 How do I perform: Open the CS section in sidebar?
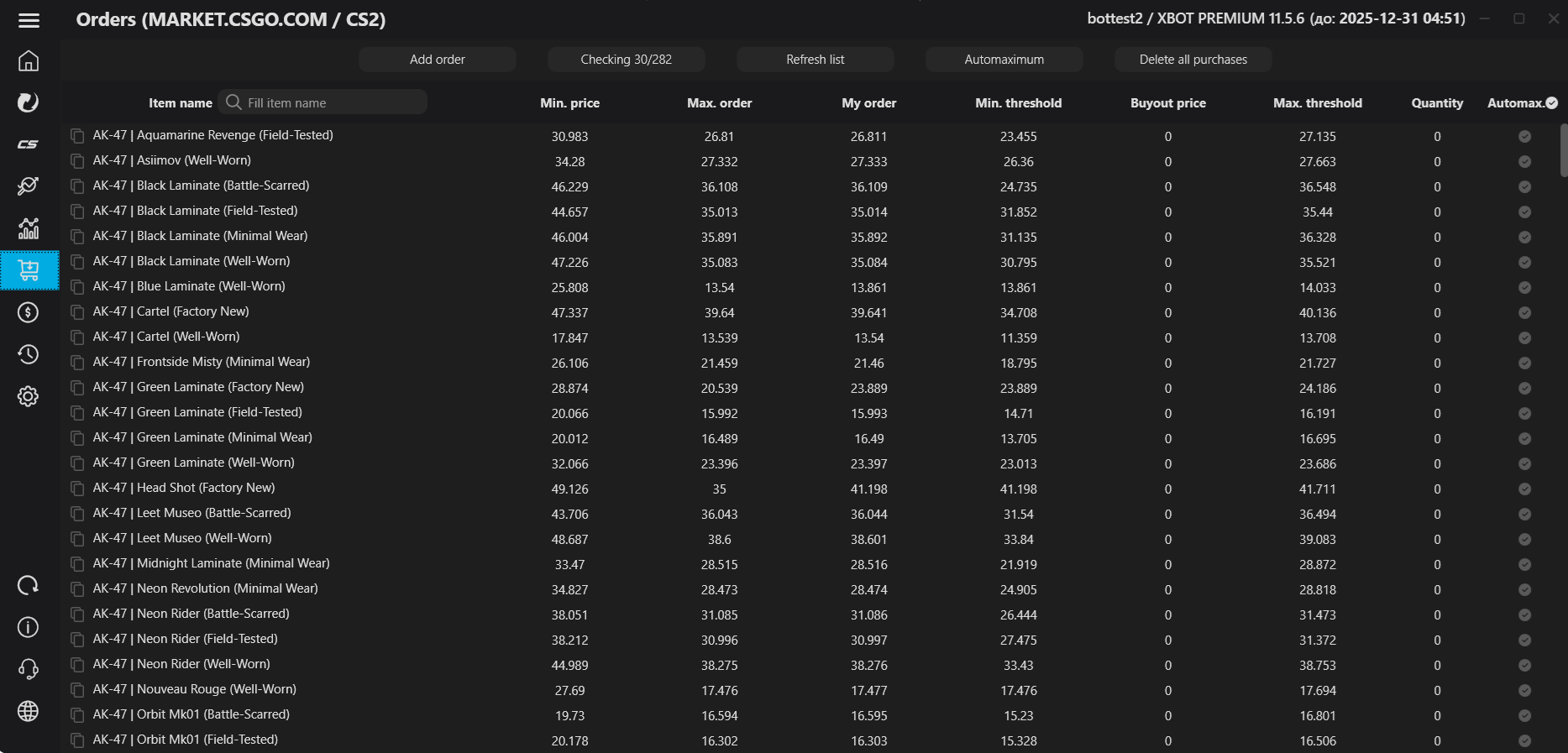click(29, 144)
